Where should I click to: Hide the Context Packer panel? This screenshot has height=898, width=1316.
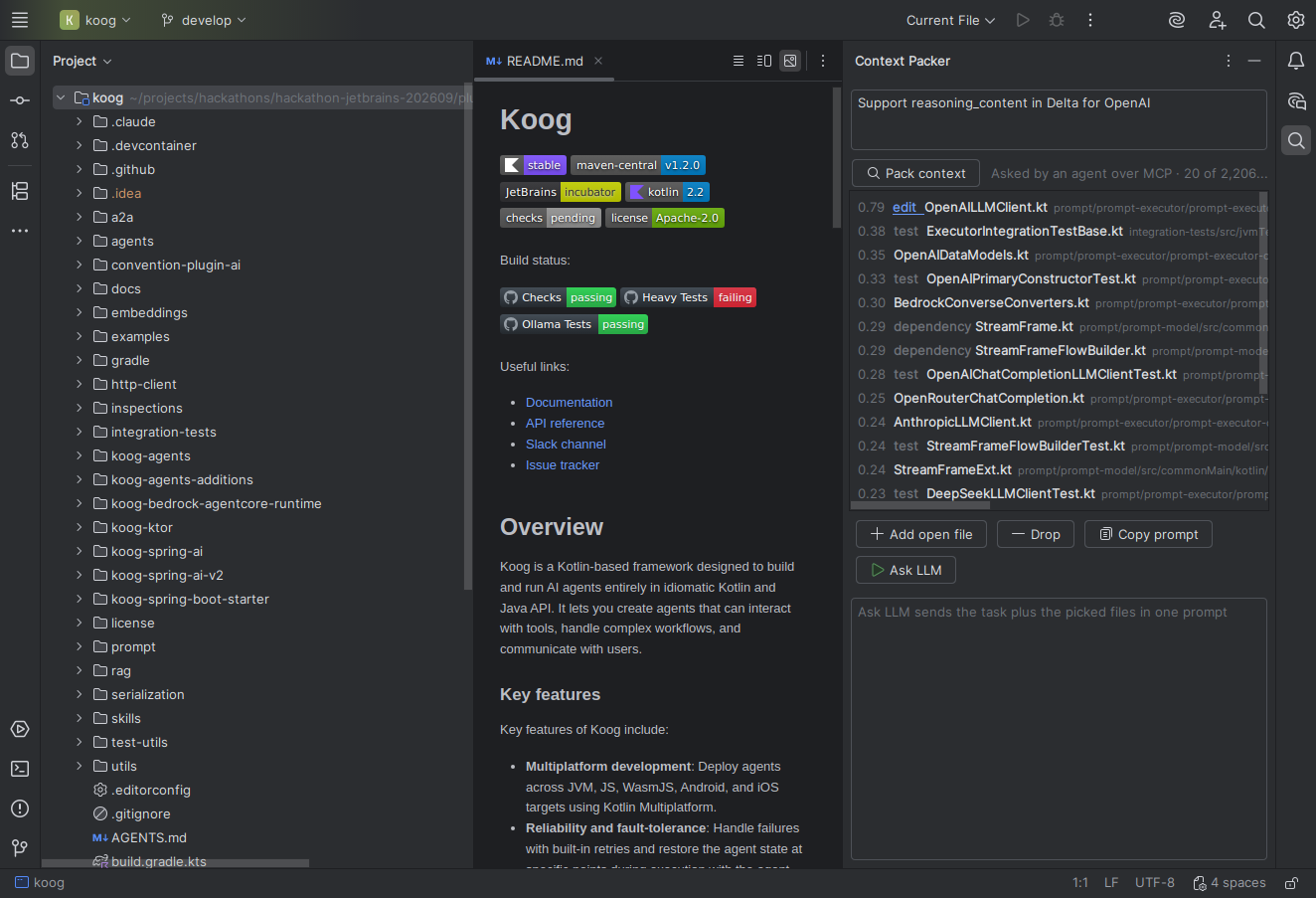point(1254,61)
